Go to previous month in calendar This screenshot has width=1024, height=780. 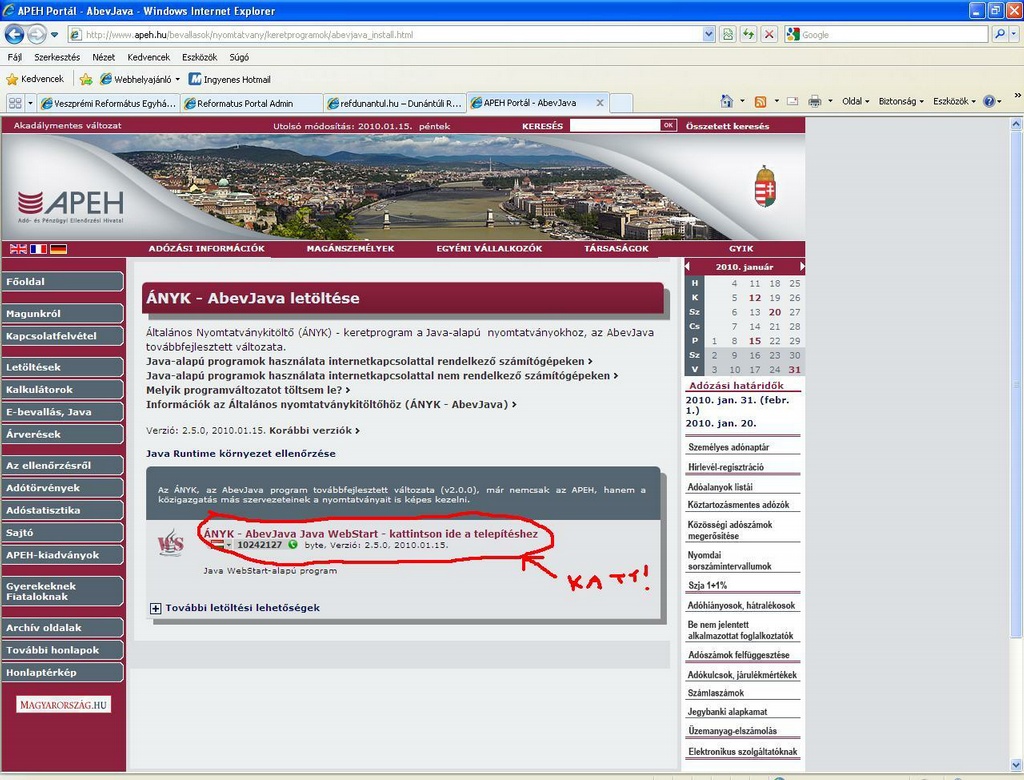[x=687, y=267]
